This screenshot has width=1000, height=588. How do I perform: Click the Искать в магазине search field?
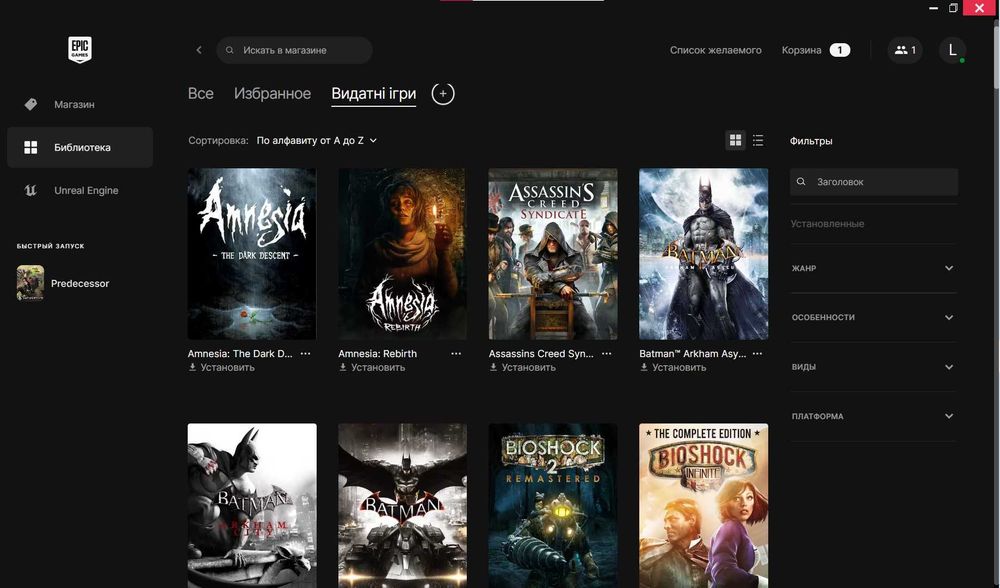tap(295, 50)
